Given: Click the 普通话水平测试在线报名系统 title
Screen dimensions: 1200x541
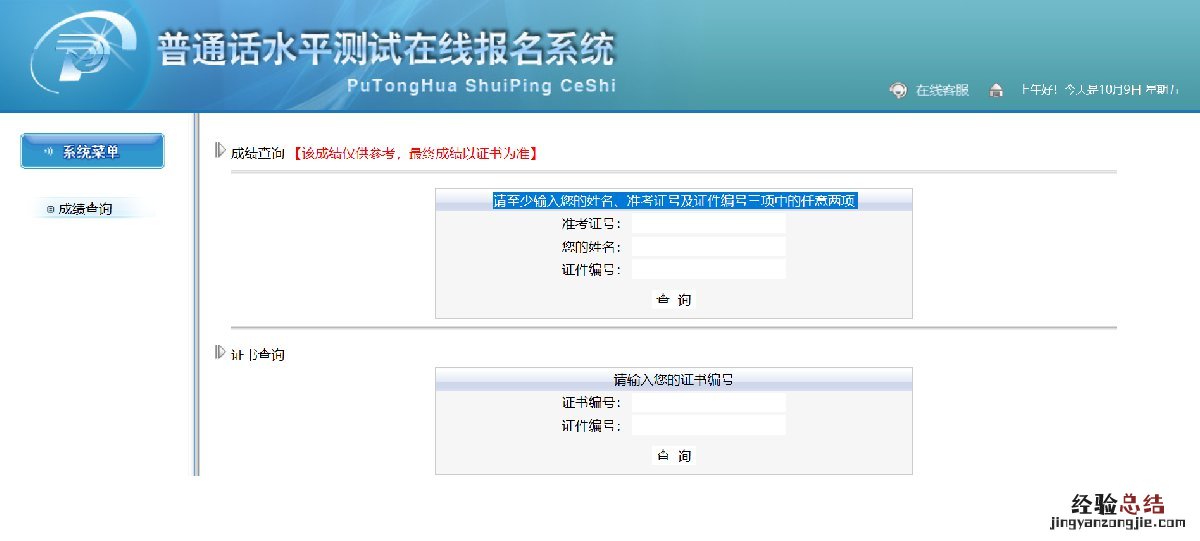Looking at the screenshot, I should point(385,50).
